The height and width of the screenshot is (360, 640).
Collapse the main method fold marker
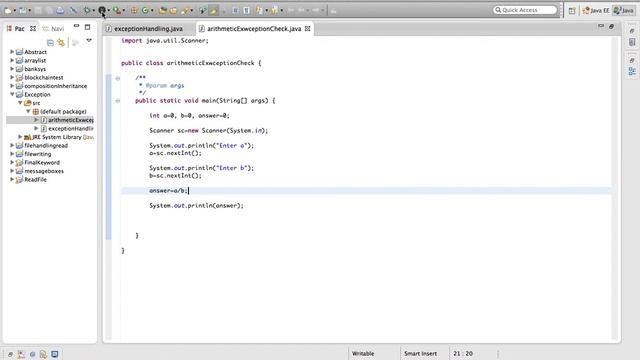tap(118, 100)
